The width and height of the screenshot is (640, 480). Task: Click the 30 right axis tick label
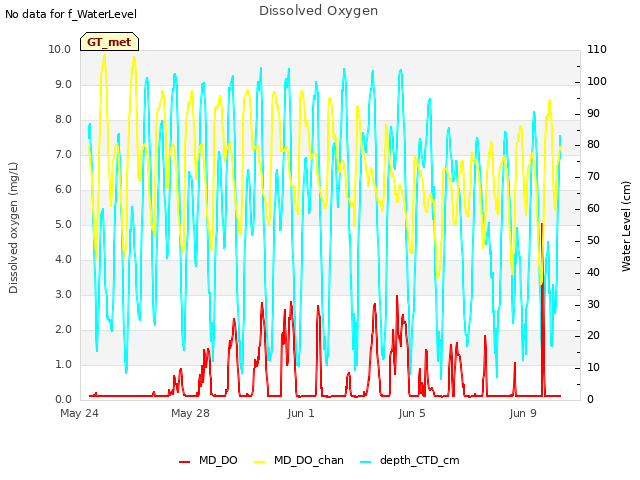pyautogui.click(x=593, y=304)
